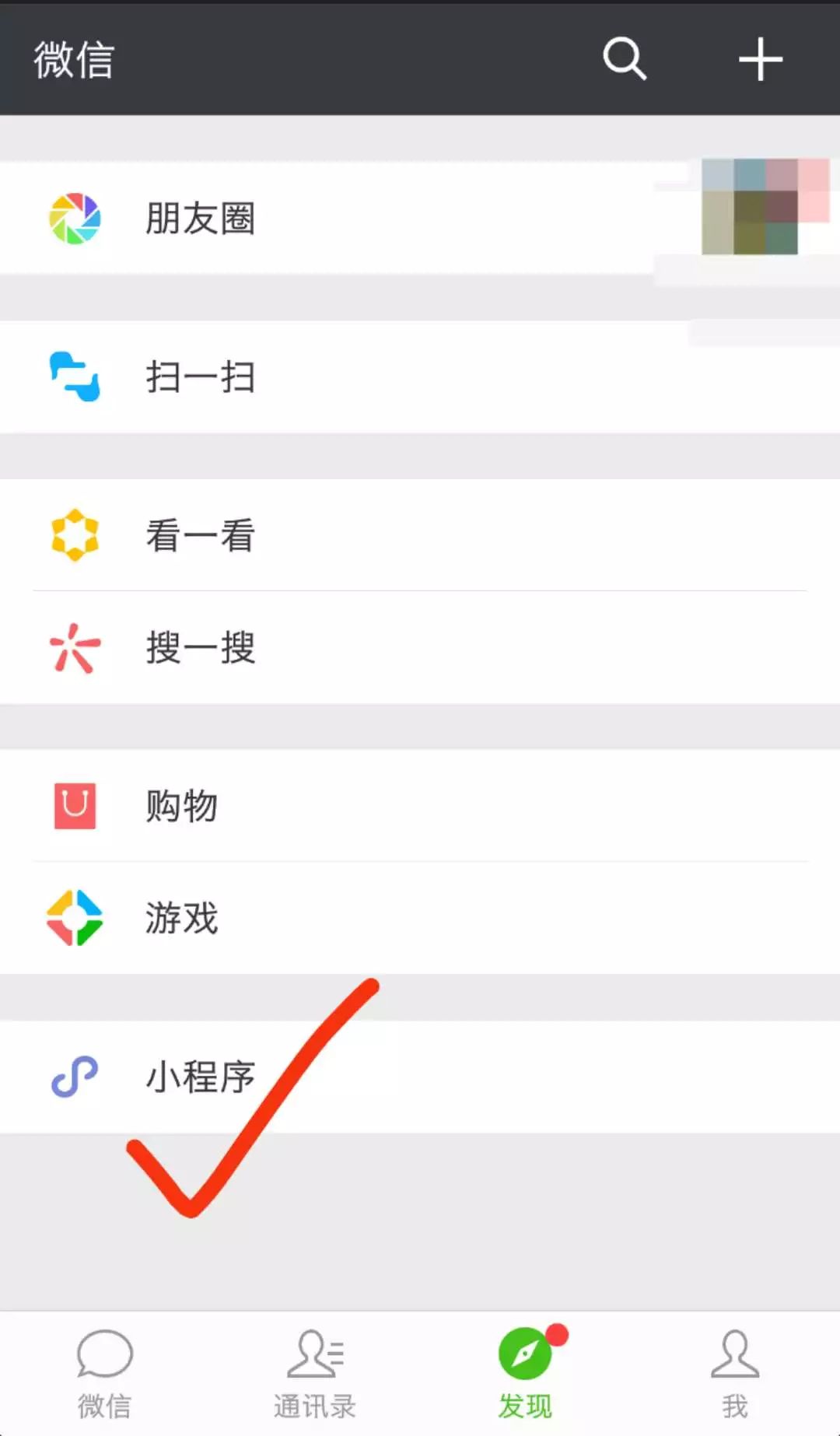Tap the red 搜一搜 icon
The width and height of the screenshot is (840, 1436).
75,647
